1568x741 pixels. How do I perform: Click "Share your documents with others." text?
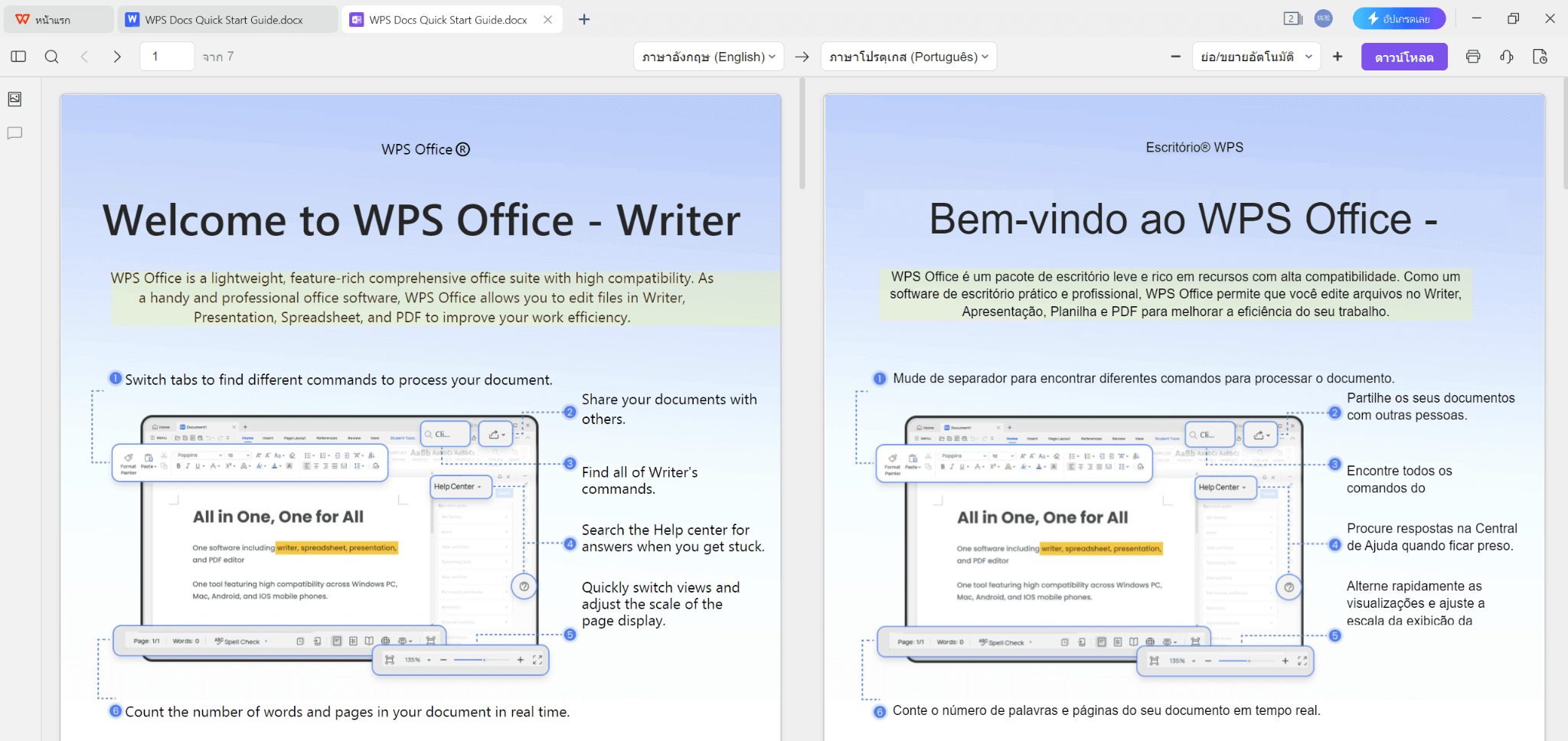[x=669, y=410]
